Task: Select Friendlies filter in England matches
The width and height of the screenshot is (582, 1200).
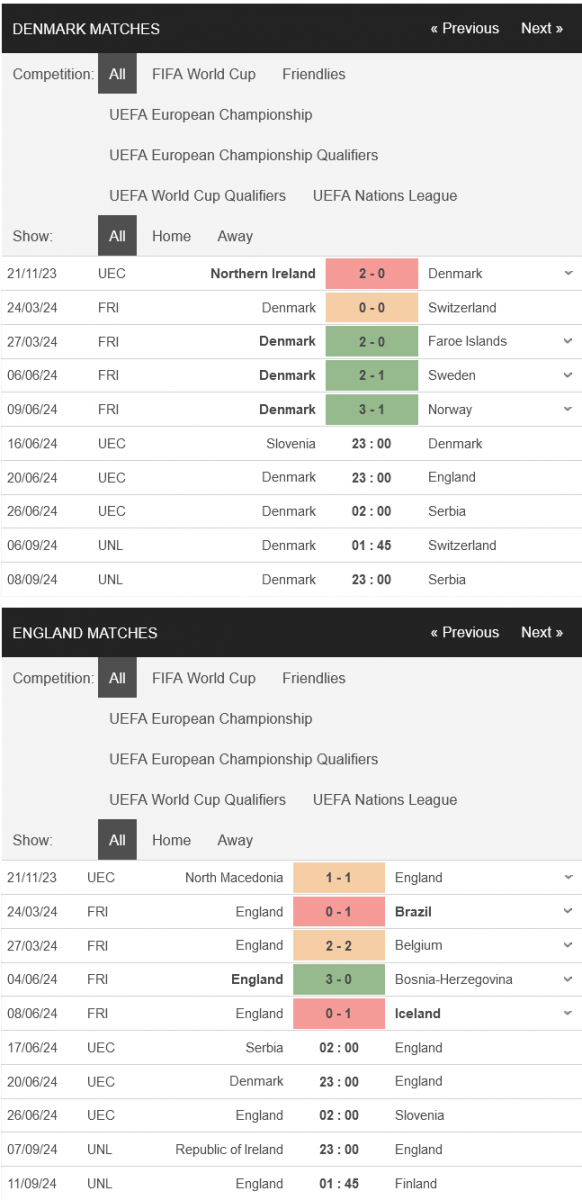Action: point(314,678)
